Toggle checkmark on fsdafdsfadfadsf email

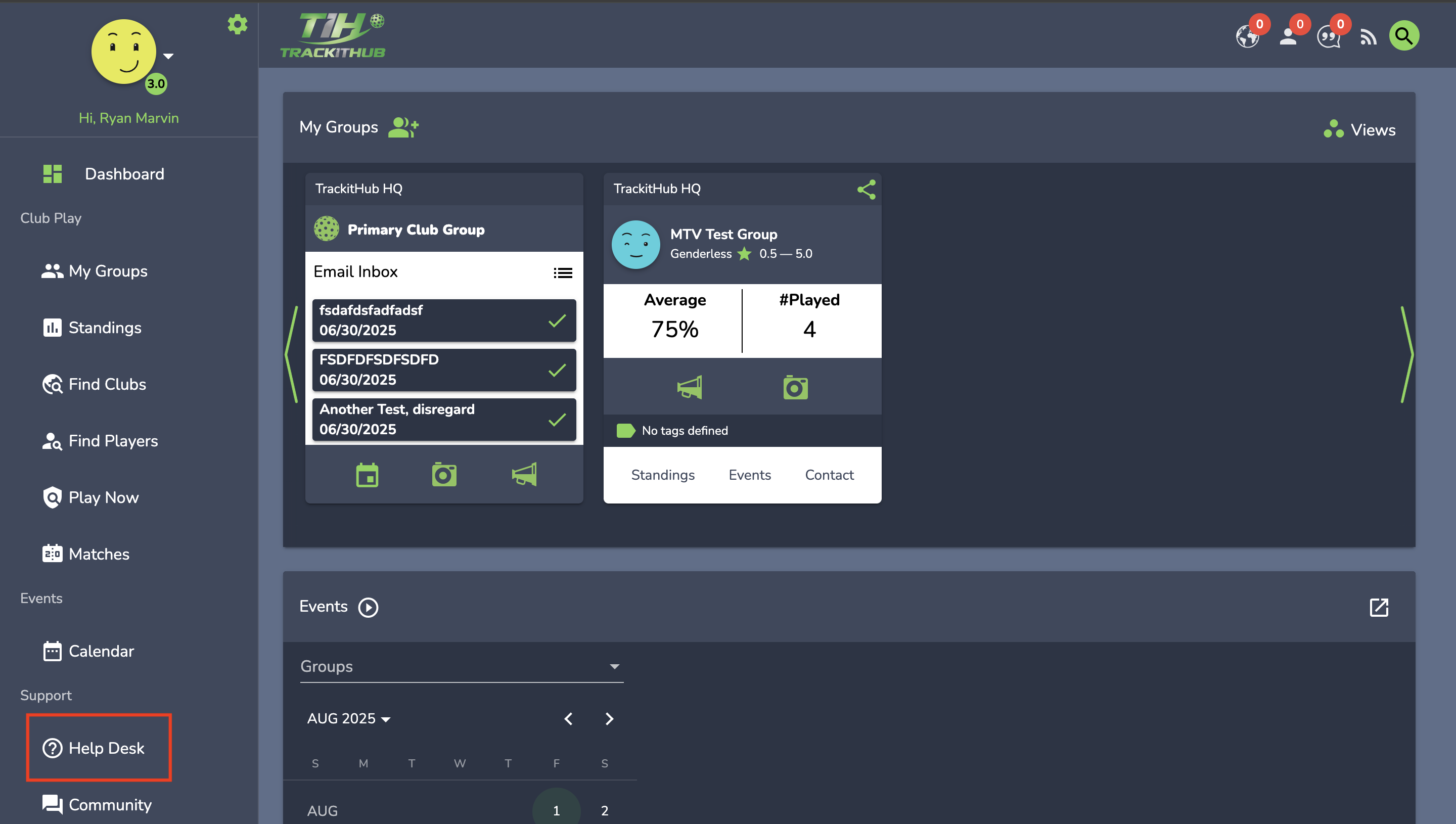pos(557,321)
